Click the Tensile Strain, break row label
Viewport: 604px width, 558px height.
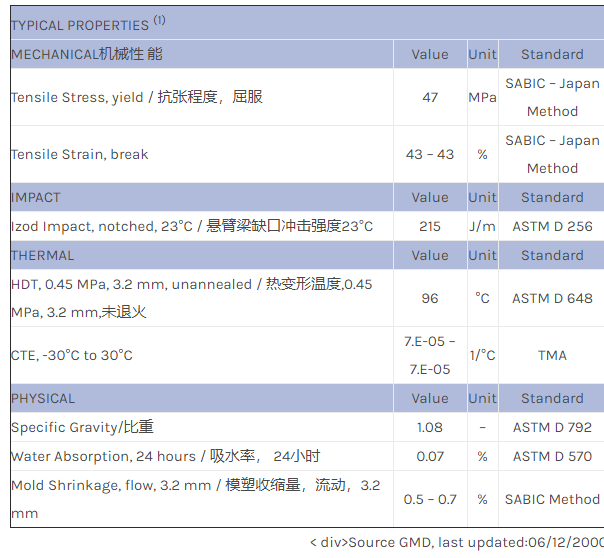79,154
